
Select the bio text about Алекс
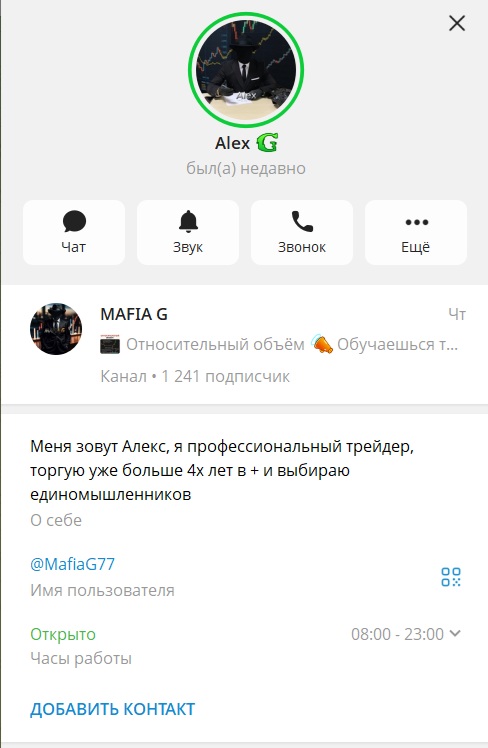coord(222,470)
